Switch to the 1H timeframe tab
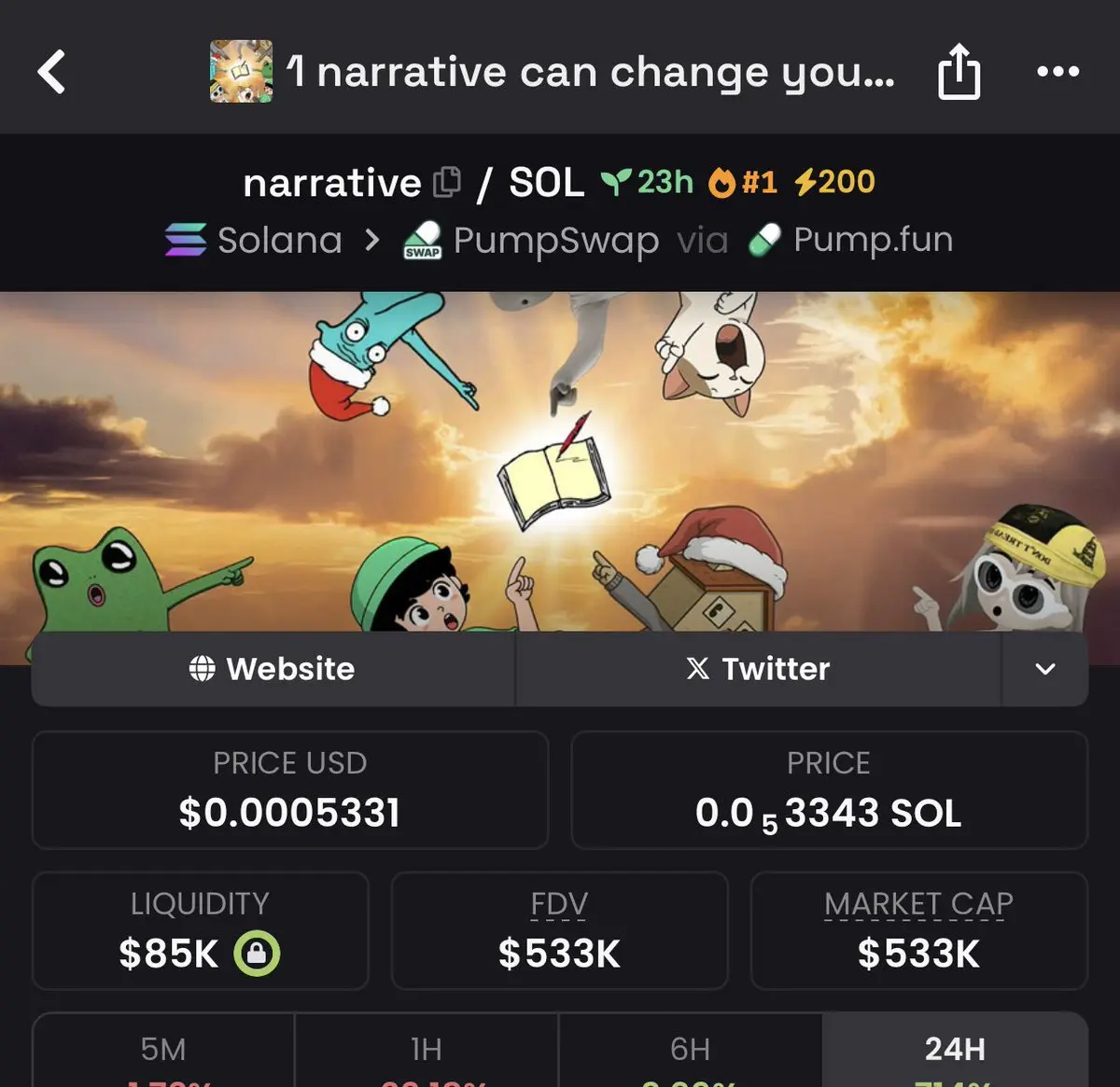This screenshot has height=1087, width=1120. [427, 1051]
